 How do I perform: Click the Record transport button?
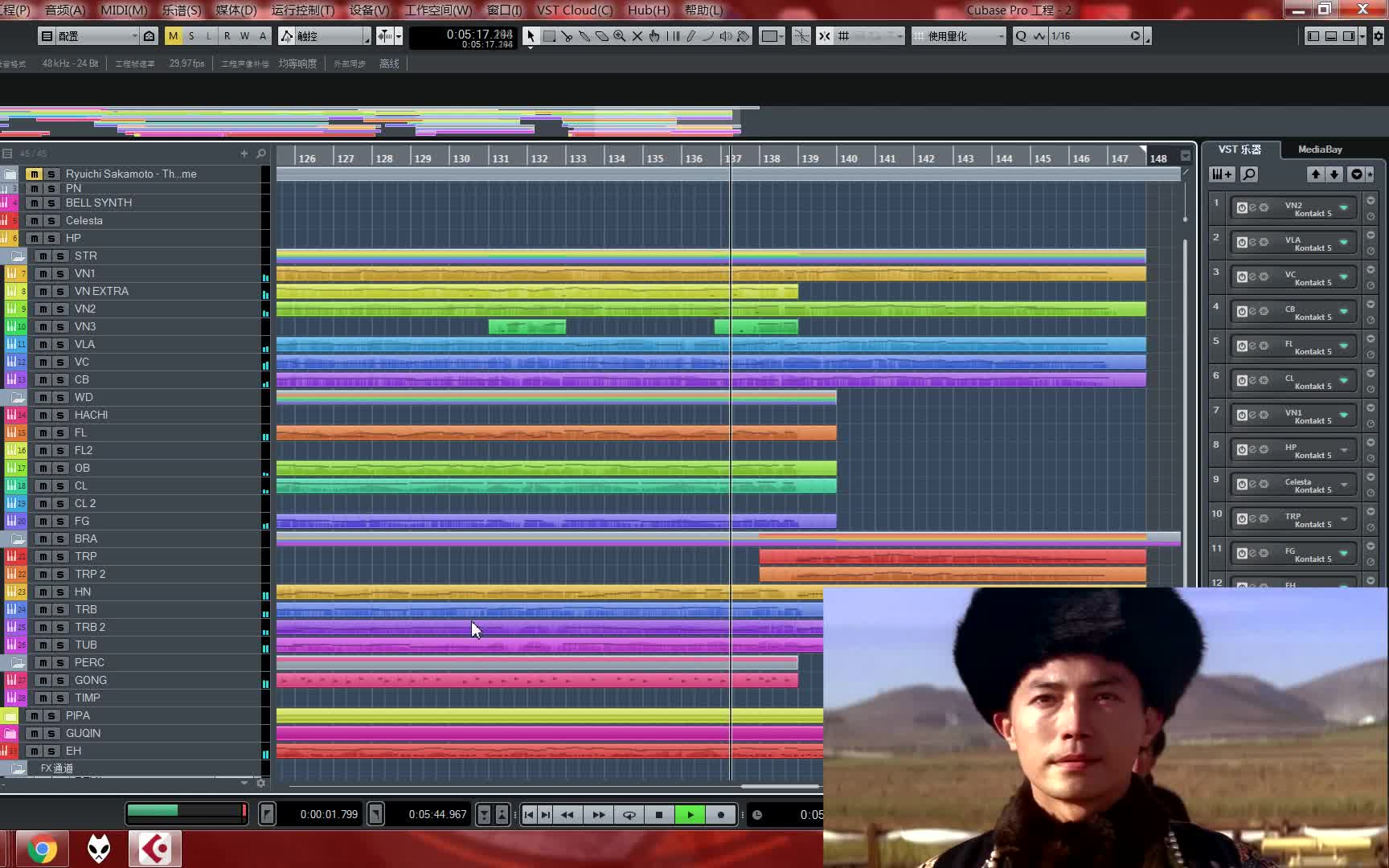point(721,814)
